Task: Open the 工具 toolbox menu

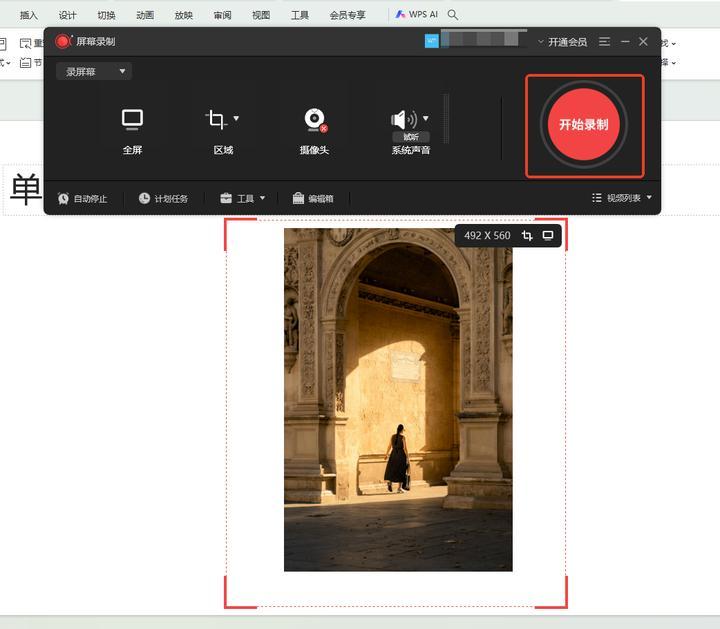Action: point(243,199)
